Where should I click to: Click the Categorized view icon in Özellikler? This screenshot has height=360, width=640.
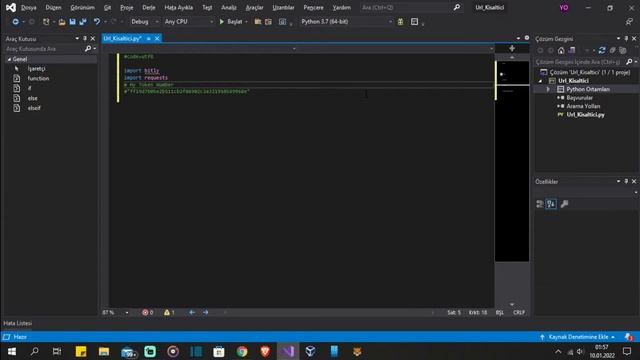pos(540,204)
